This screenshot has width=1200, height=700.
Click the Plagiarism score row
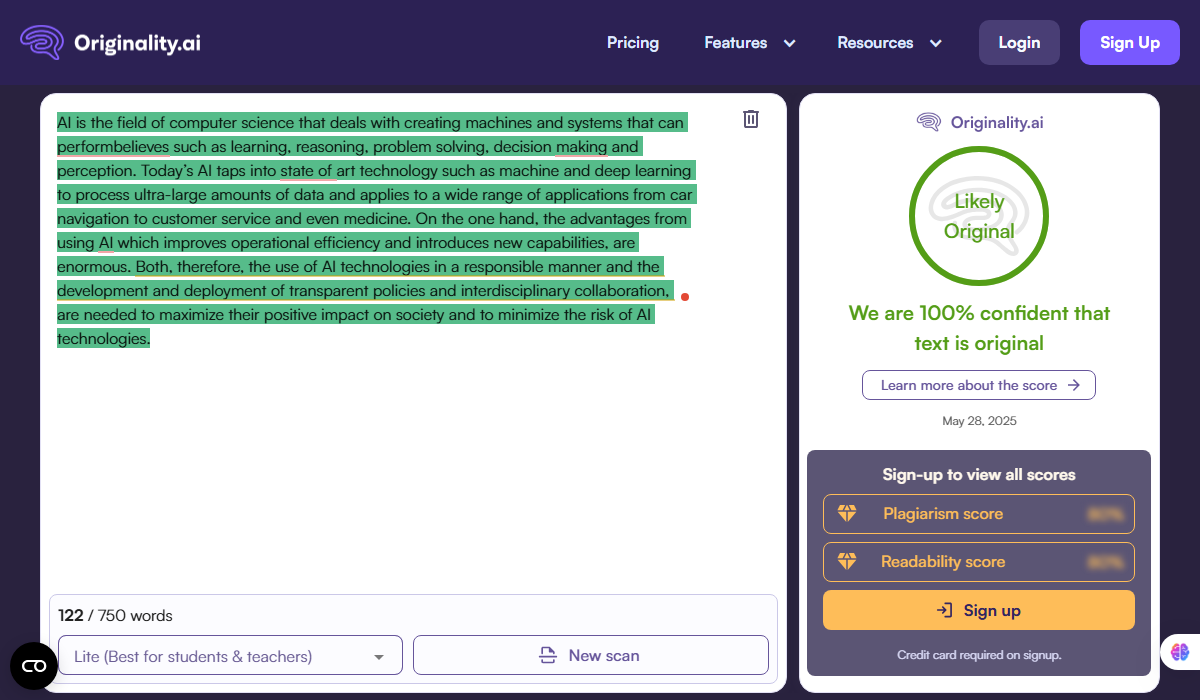point(979,514)
